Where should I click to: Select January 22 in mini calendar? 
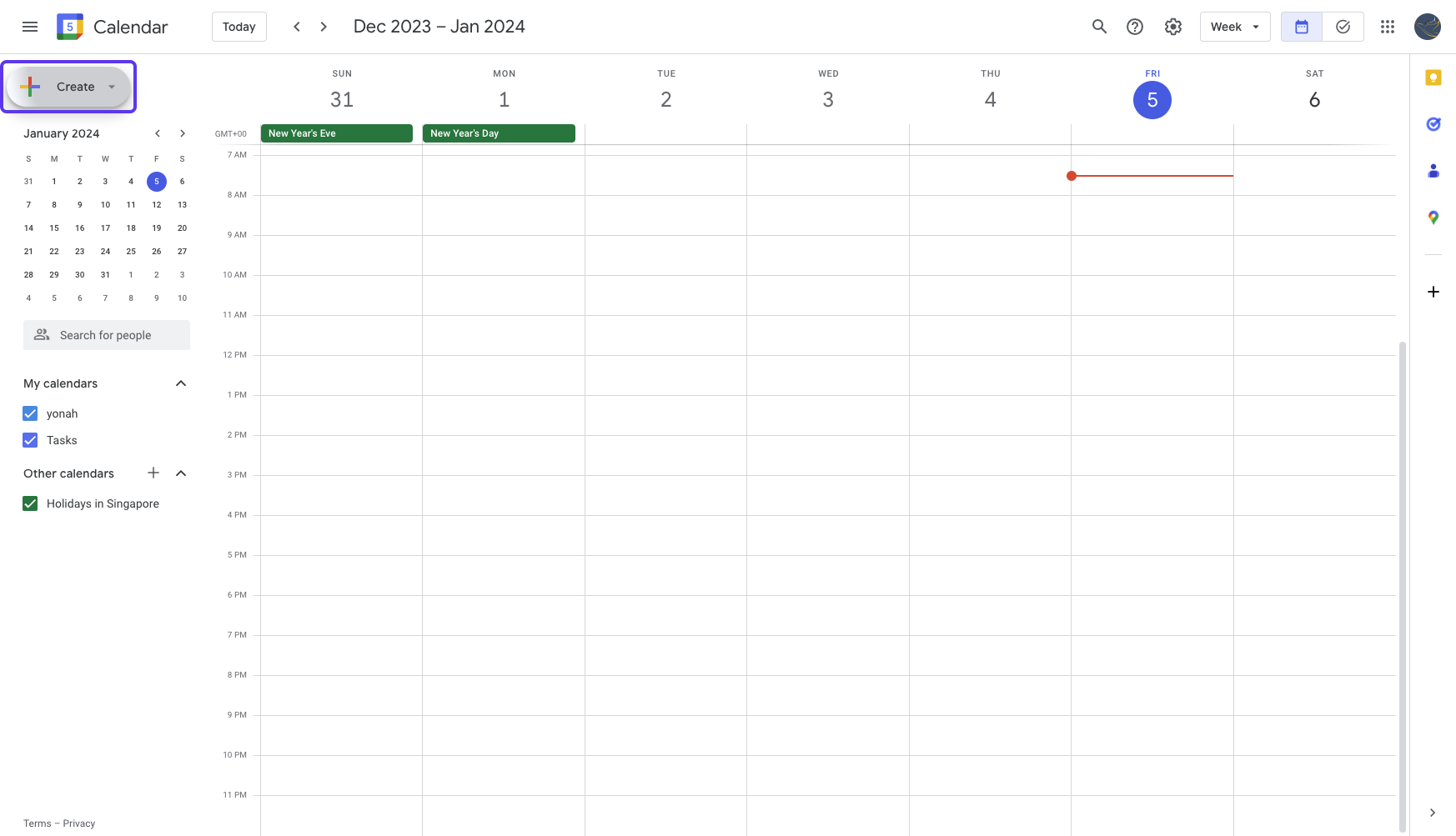[54, 251]
